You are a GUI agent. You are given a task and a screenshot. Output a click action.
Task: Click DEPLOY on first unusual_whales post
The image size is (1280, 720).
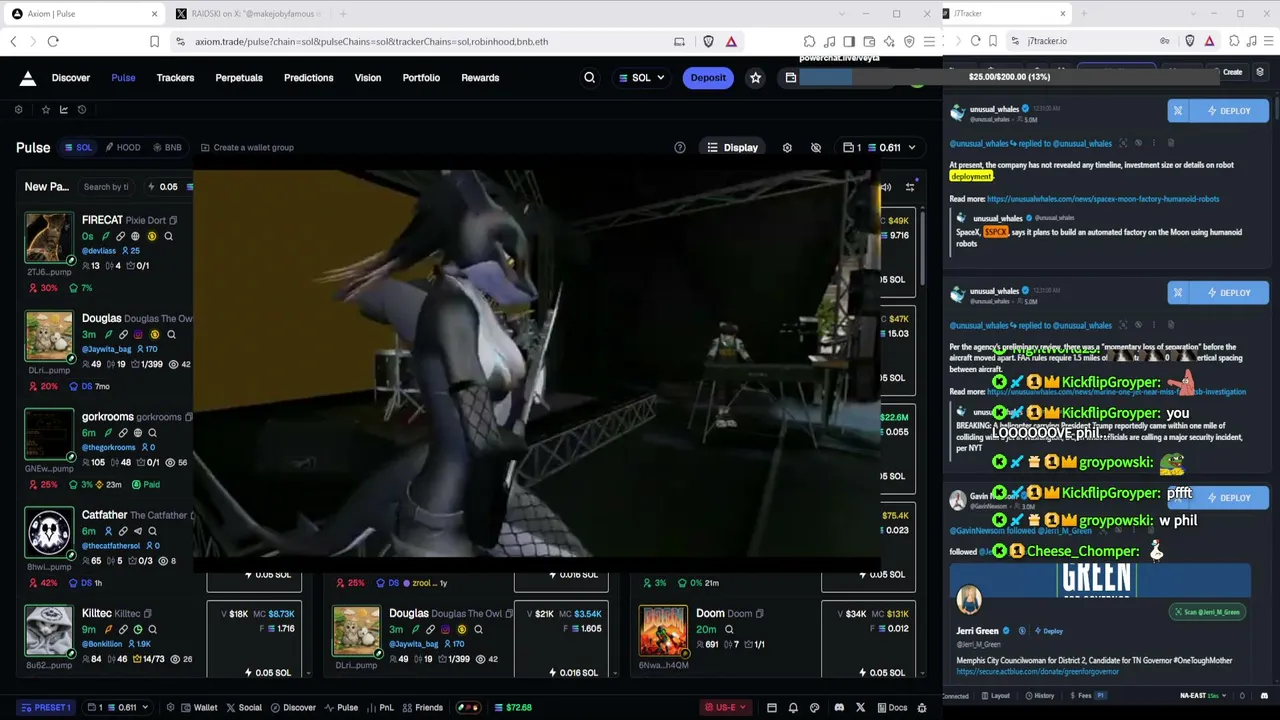1229,111
